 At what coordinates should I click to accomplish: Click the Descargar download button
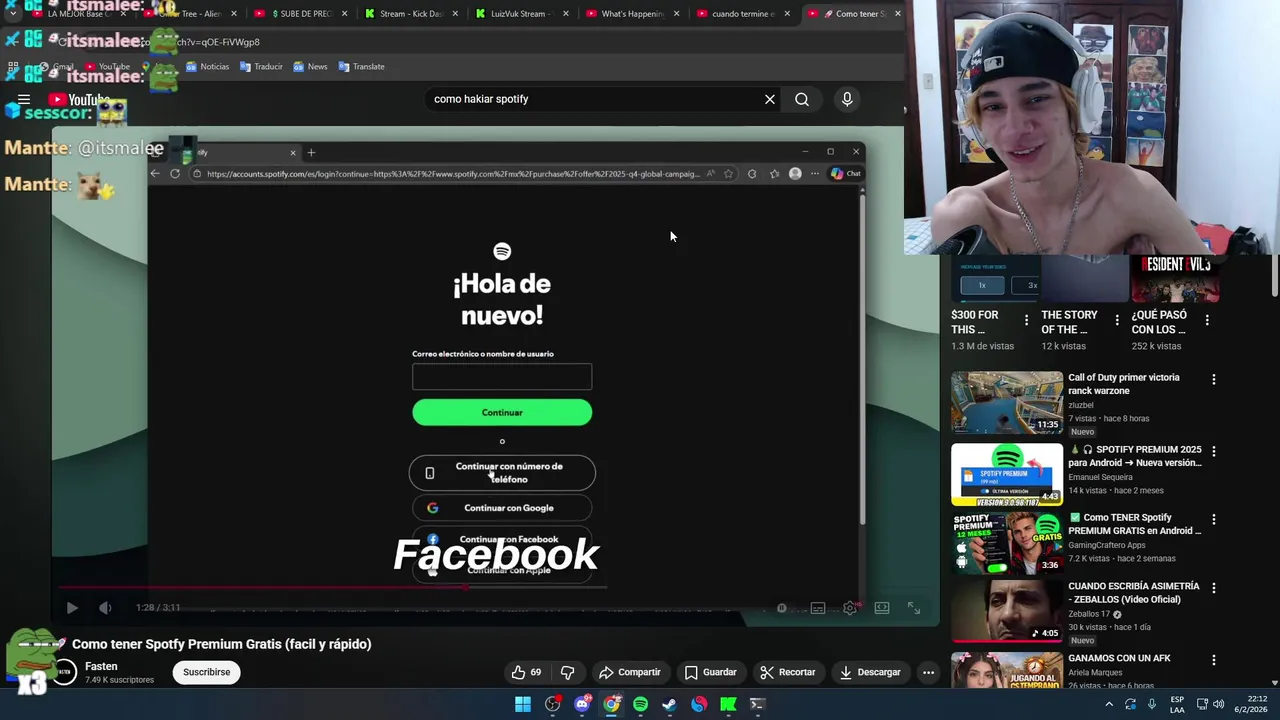point(871,672)
